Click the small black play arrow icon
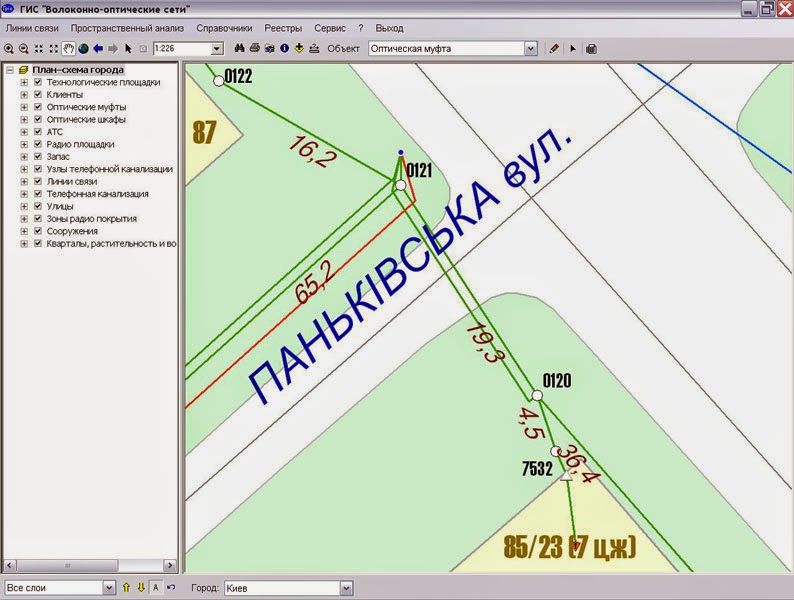This screenshot has height=600, width=794. pyautogui.click(x=573, y=49)
